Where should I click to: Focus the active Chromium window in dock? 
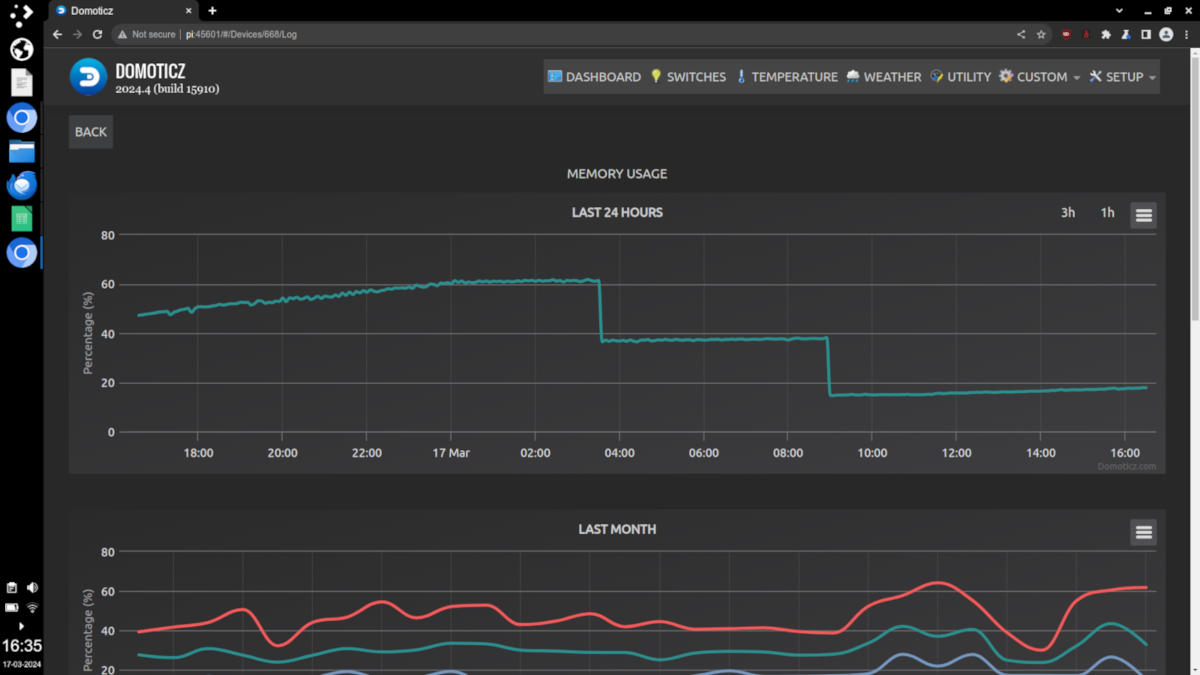click(x=21, y=253)
